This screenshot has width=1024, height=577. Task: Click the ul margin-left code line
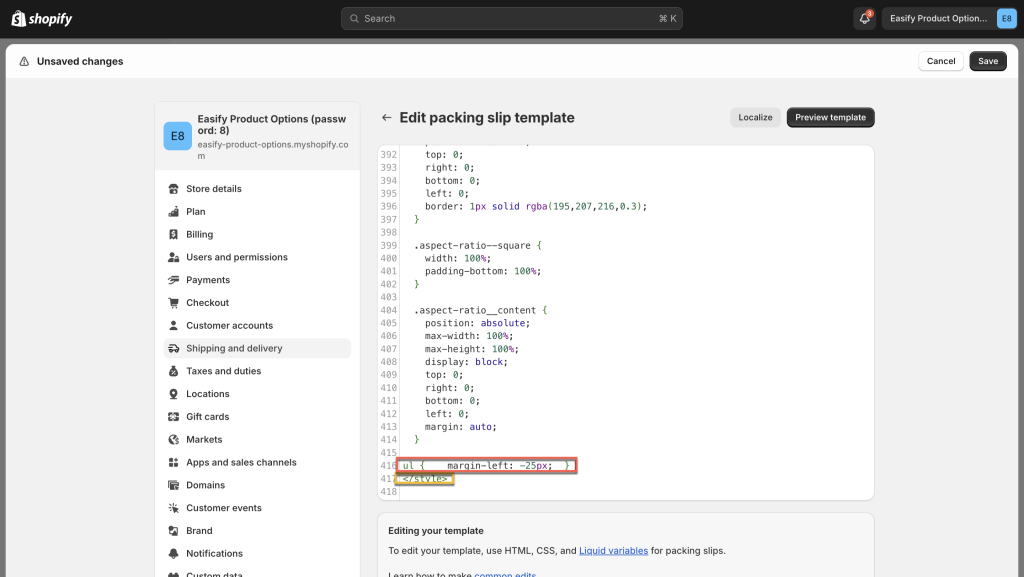pyautogui.click(x=487, y=465)
